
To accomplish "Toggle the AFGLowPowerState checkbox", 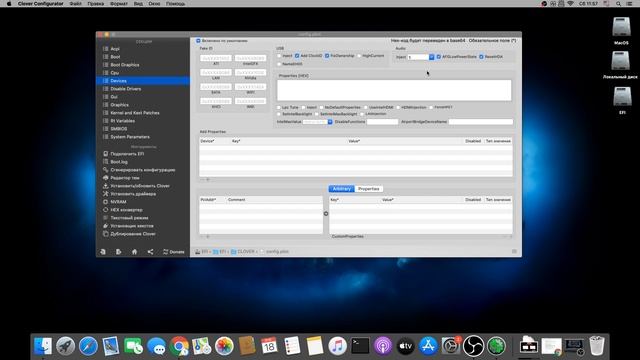I will click(x=439, y=57).
